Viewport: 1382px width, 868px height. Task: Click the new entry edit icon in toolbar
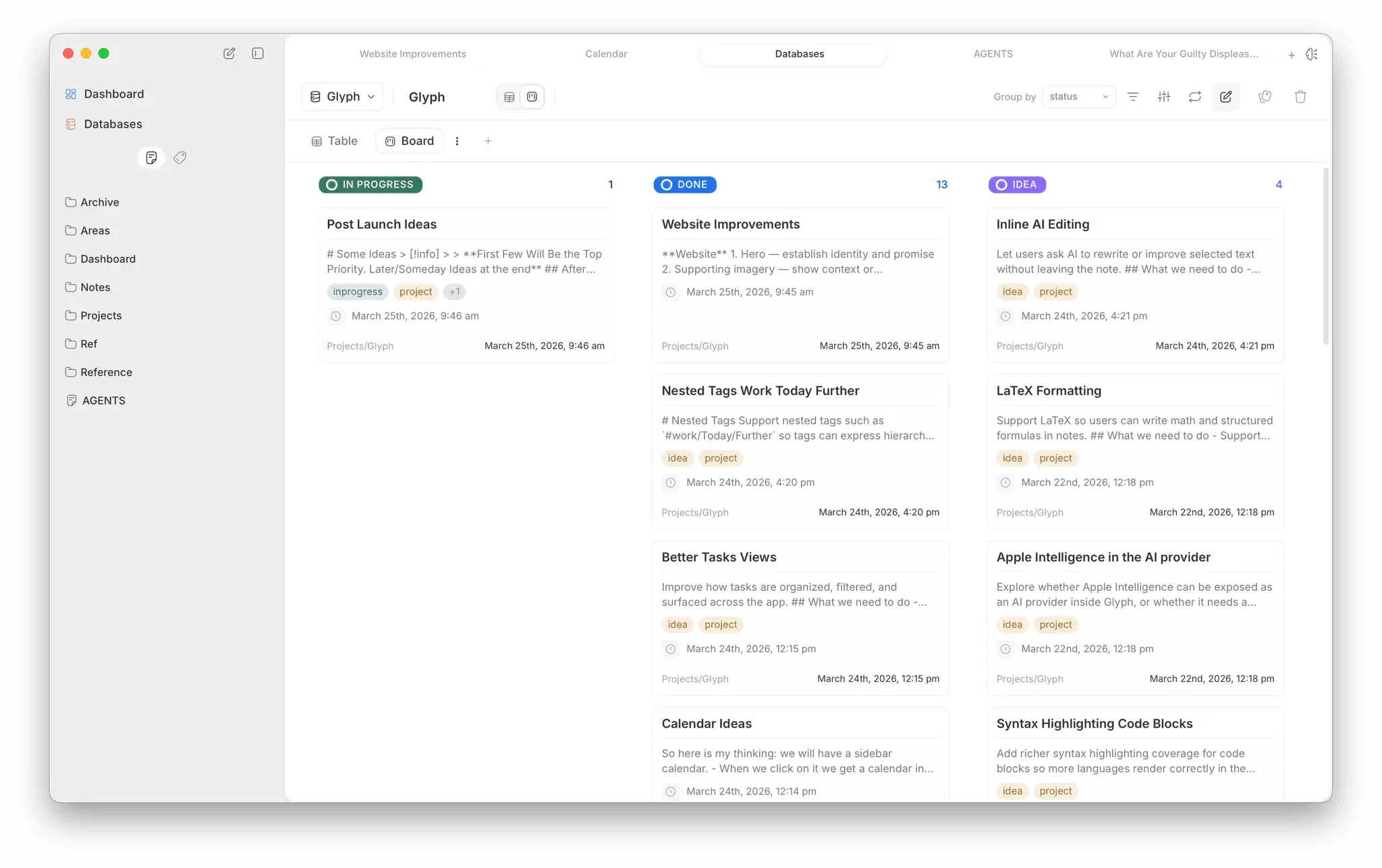click(x=1226, y=97)
